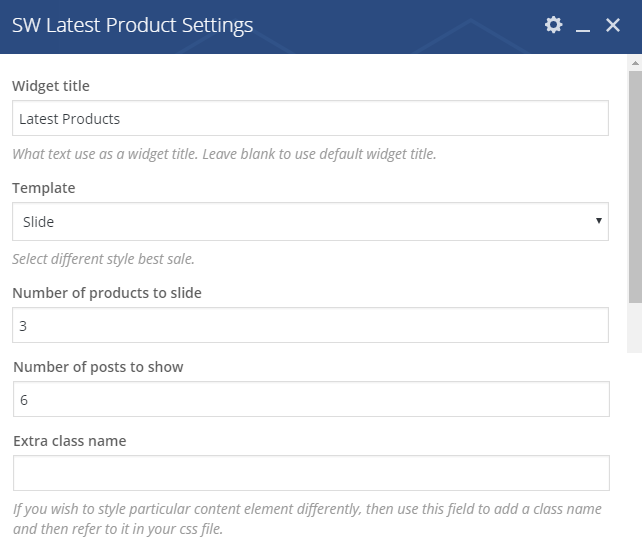This screenshot has width=642, height=548.
Task: Click the Number of products to slide label
Action: click(107, 293)
